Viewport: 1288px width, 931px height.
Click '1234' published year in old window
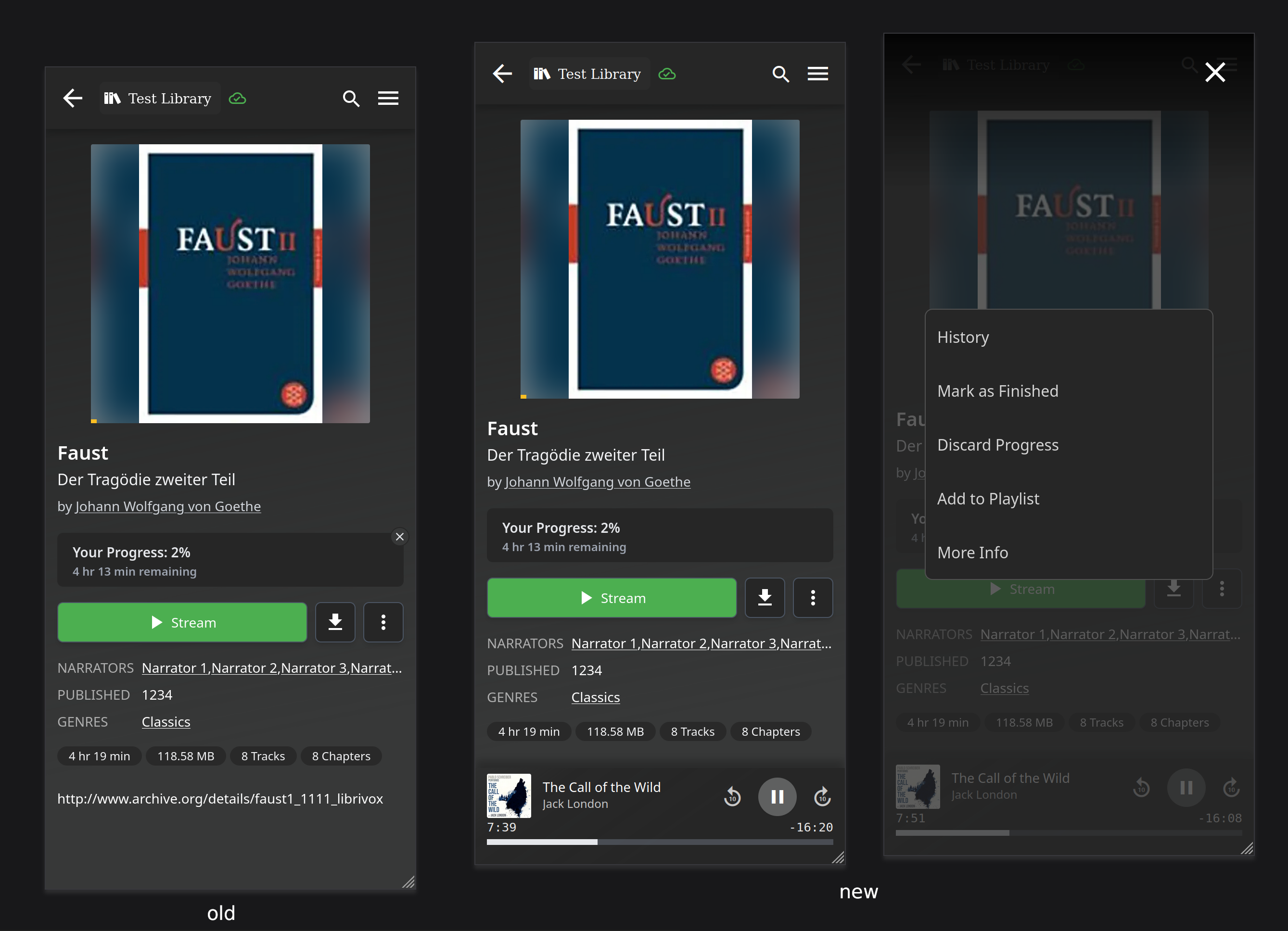pos(157,695)
